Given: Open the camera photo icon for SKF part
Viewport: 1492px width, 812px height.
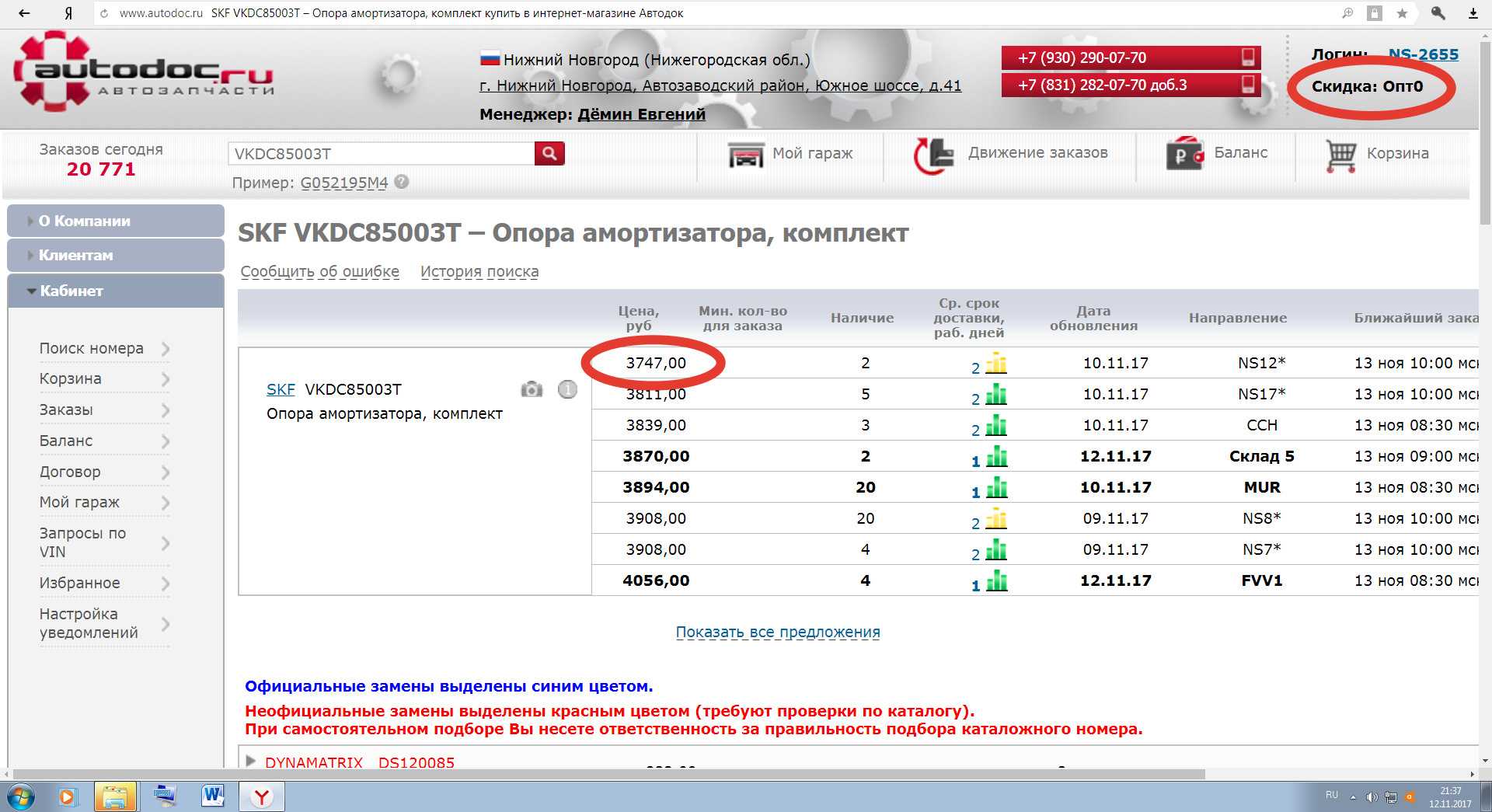Looking at the screenshot, I should (532, 389).
